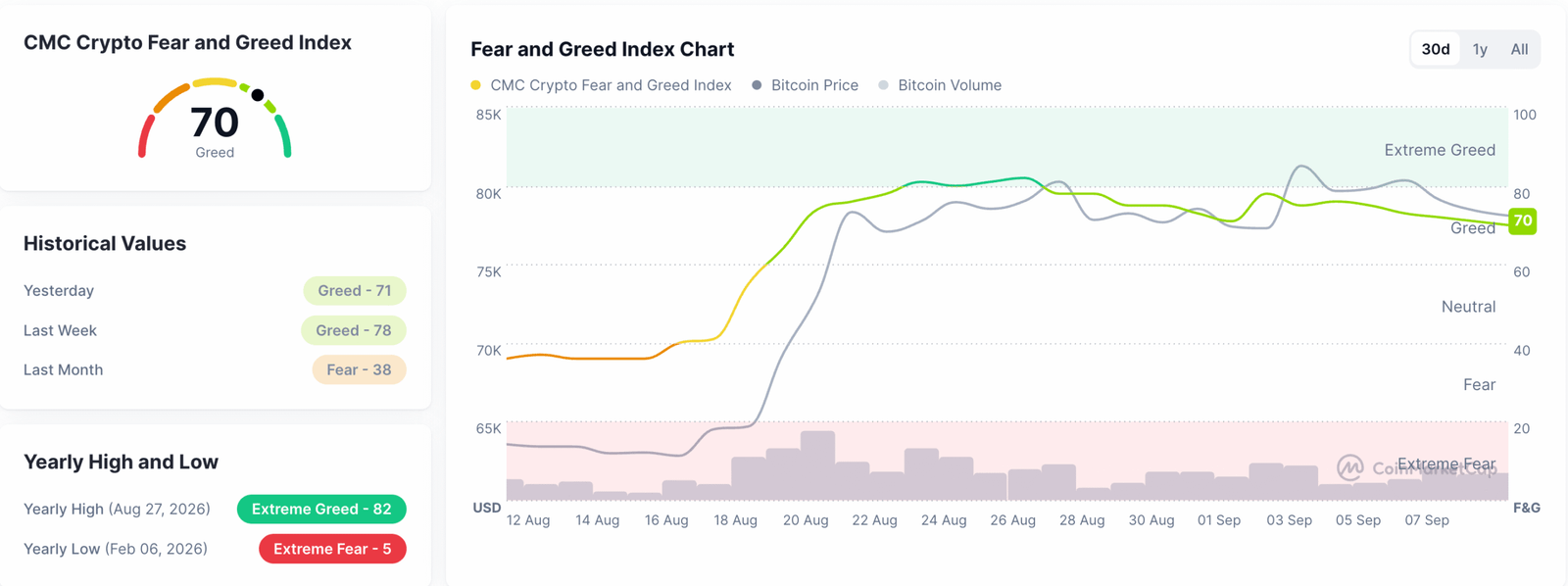Click the 07 Sep x-axis date
The width and height of the screenshot is (1568, 586).
click(1427, 520)
